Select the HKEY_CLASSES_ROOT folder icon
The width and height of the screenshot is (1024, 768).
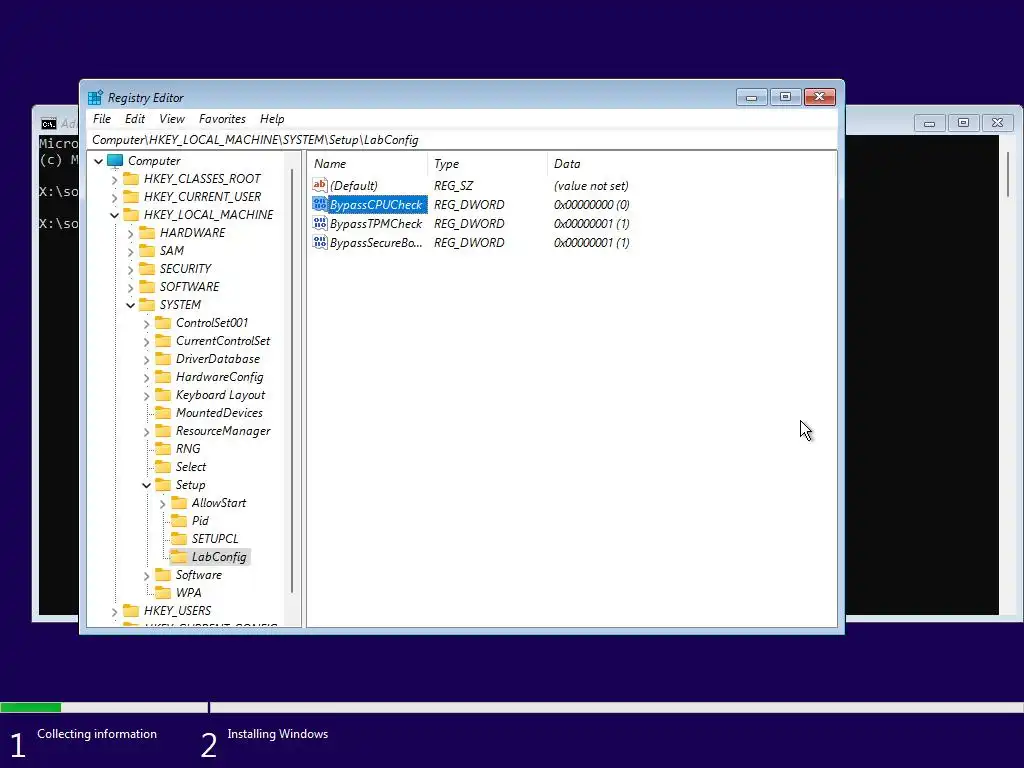131,178
